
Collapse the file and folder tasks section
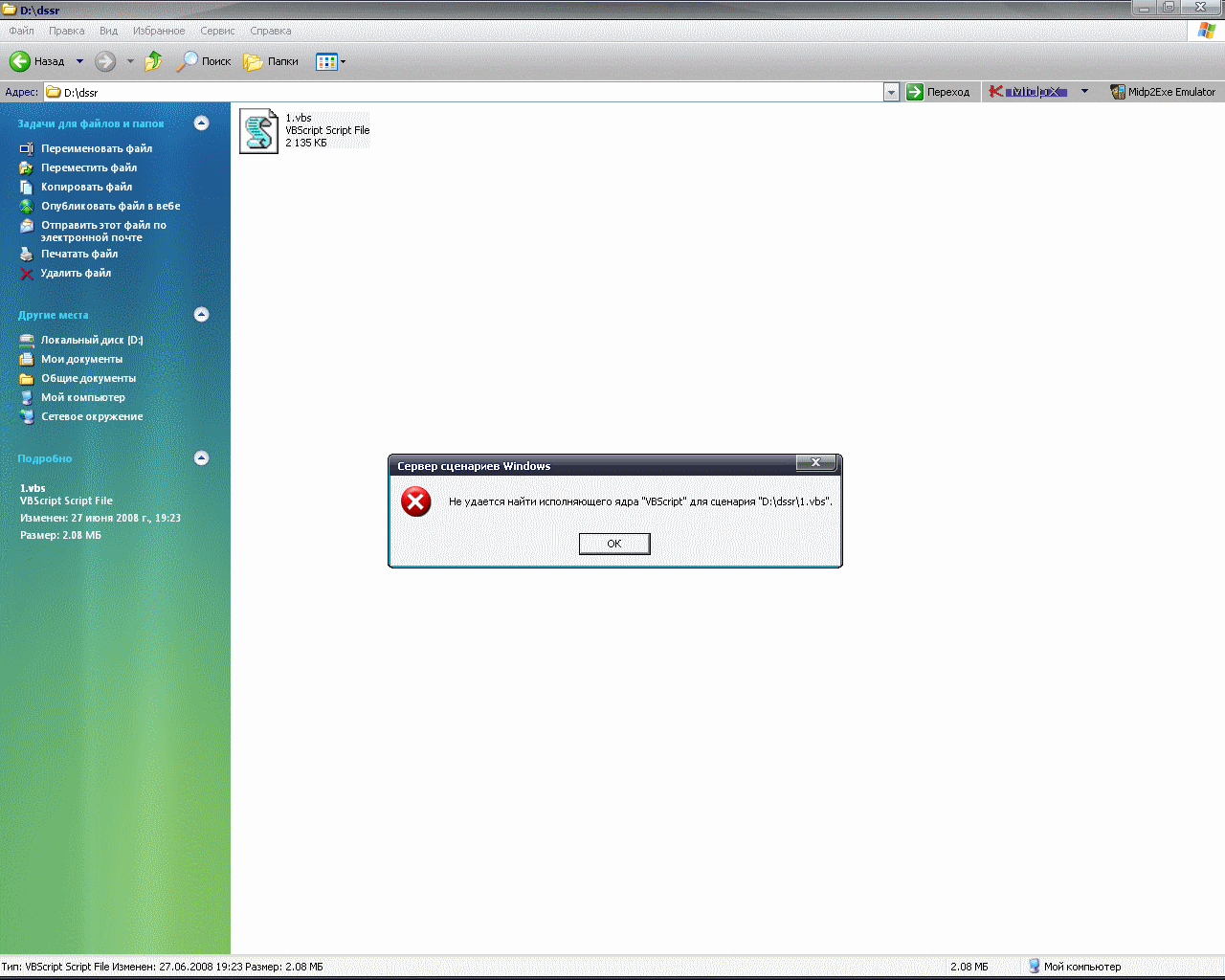click(x=201, y=122)
